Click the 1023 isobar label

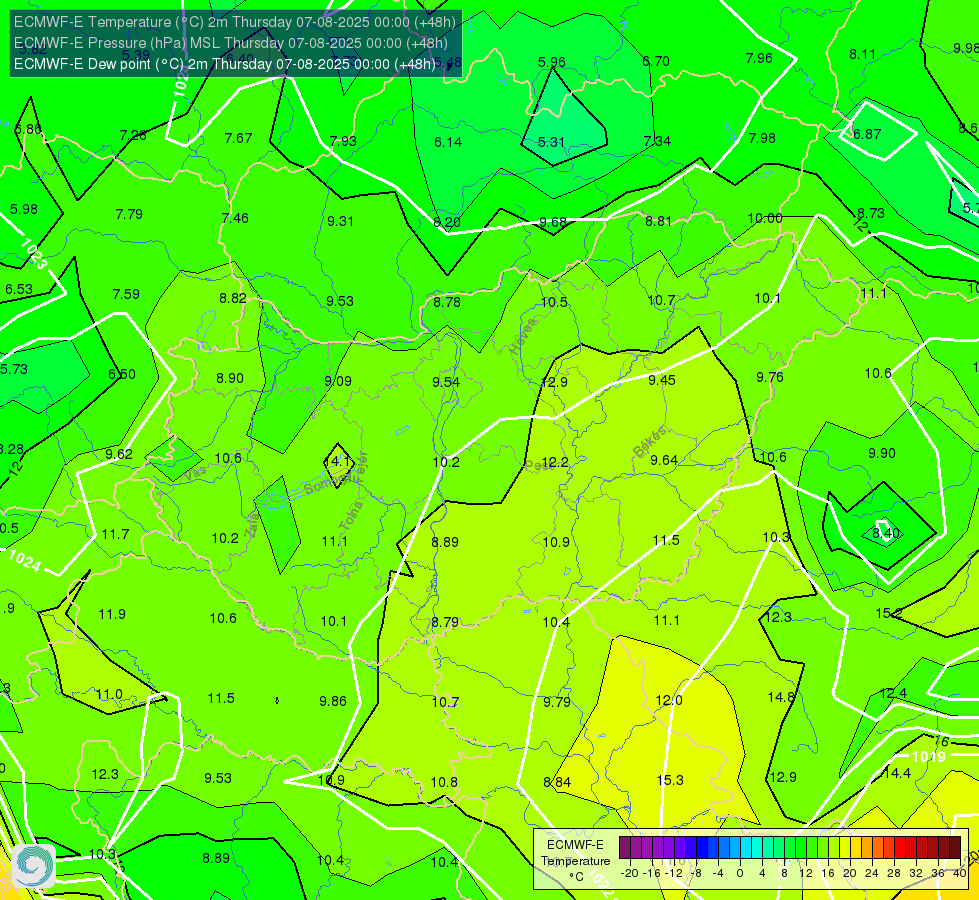34,254
